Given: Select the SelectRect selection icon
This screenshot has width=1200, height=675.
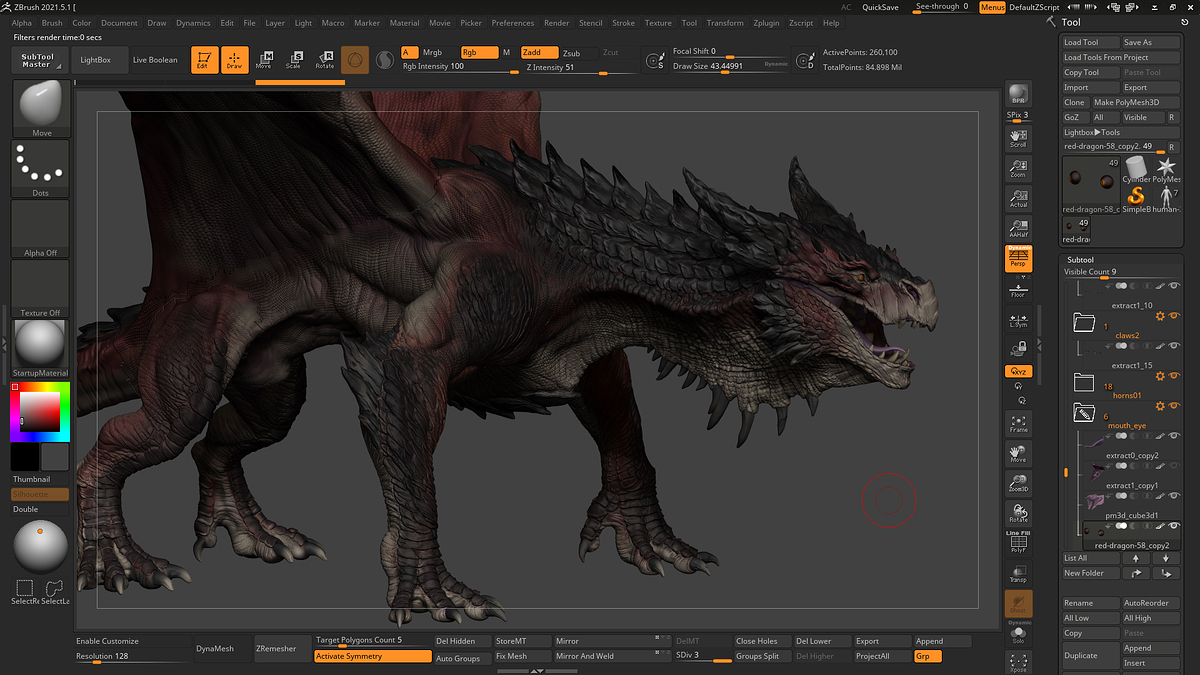Looking at the screenshot, I should tap(25, 589).
